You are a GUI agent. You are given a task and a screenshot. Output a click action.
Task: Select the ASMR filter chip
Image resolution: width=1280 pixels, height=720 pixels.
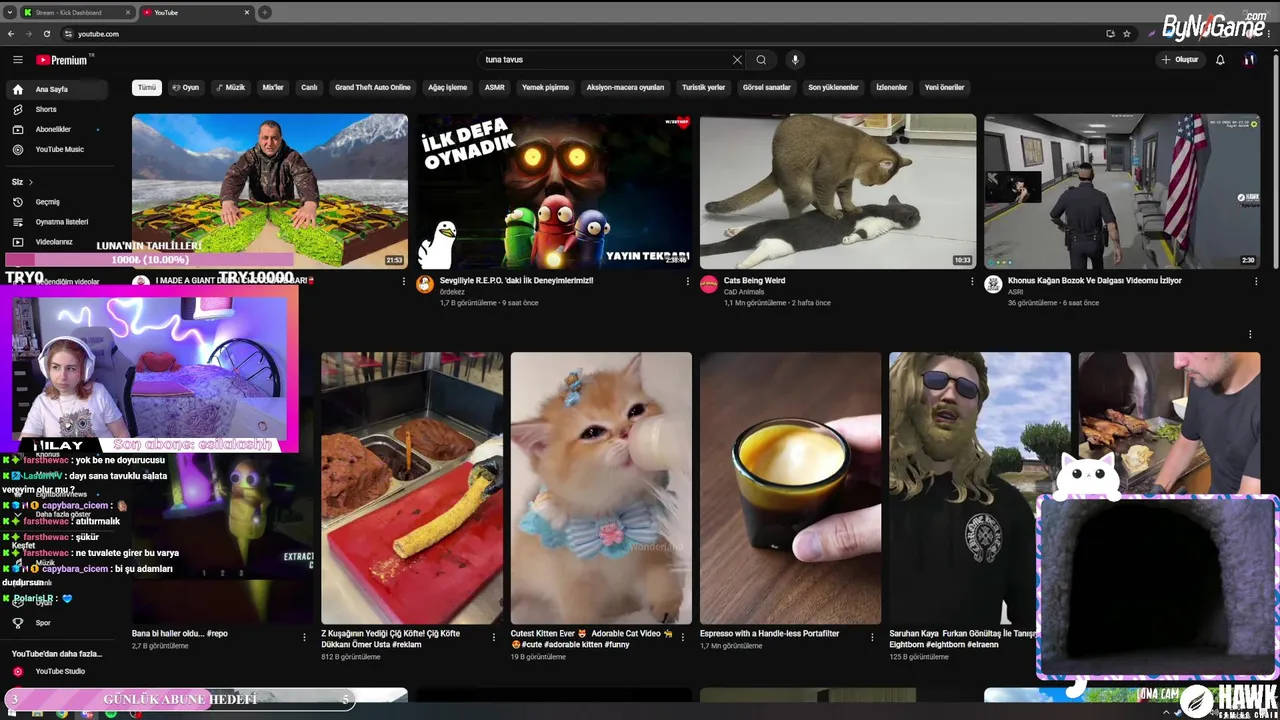495,87
